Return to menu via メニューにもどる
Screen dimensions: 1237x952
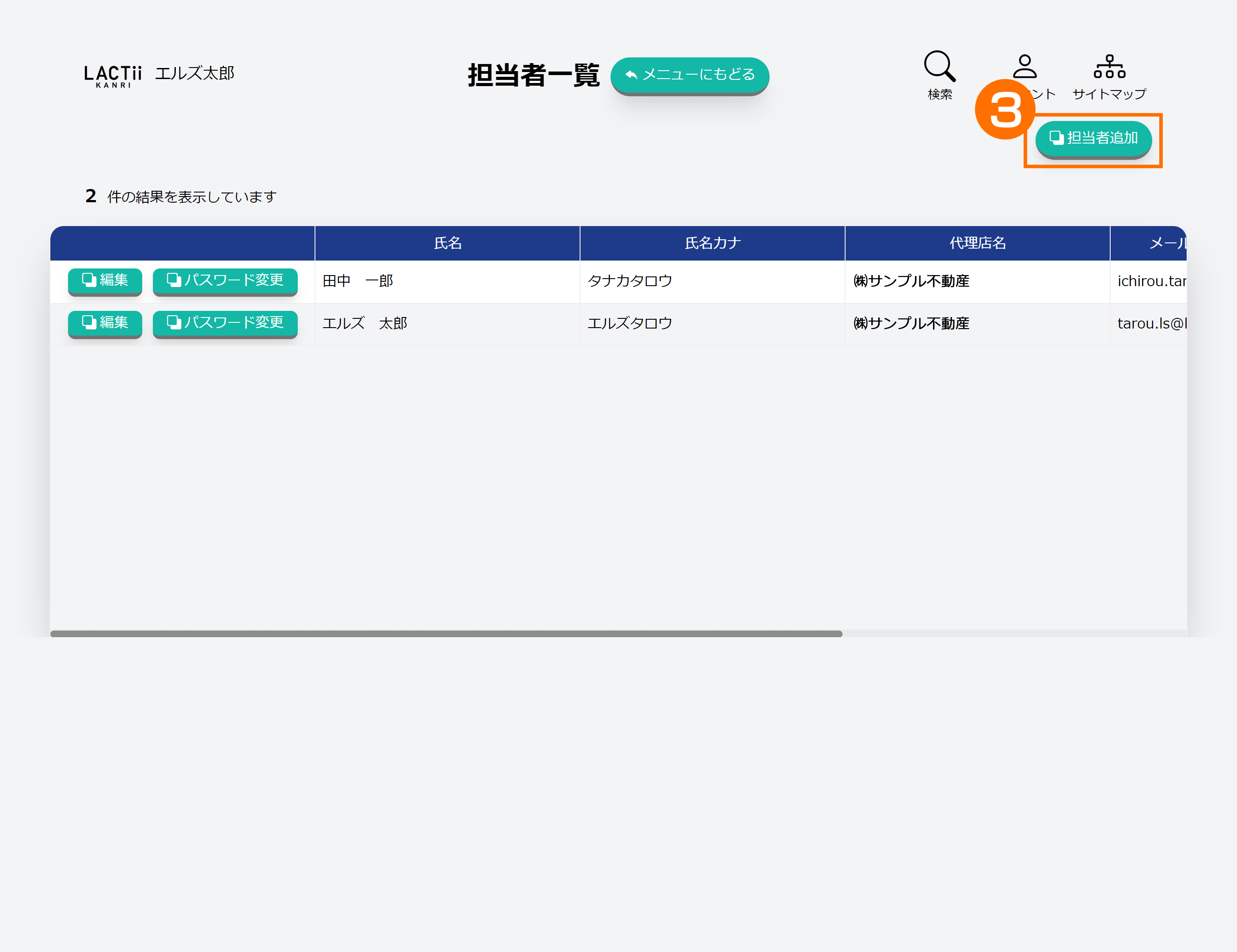click(698, 75)
